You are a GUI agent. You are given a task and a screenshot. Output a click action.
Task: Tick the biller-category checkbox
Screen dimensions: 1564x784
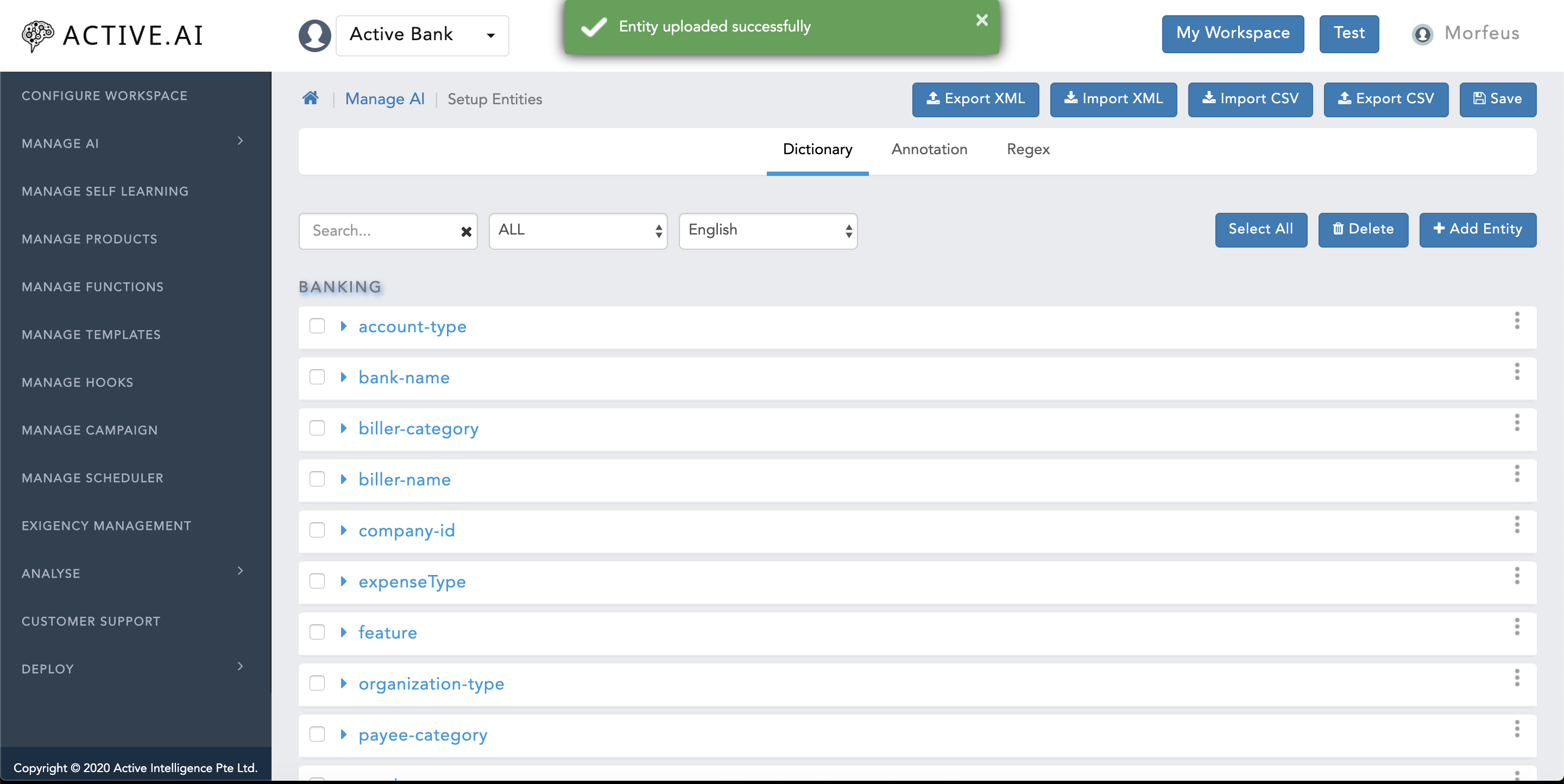click(x=317, y=428)
